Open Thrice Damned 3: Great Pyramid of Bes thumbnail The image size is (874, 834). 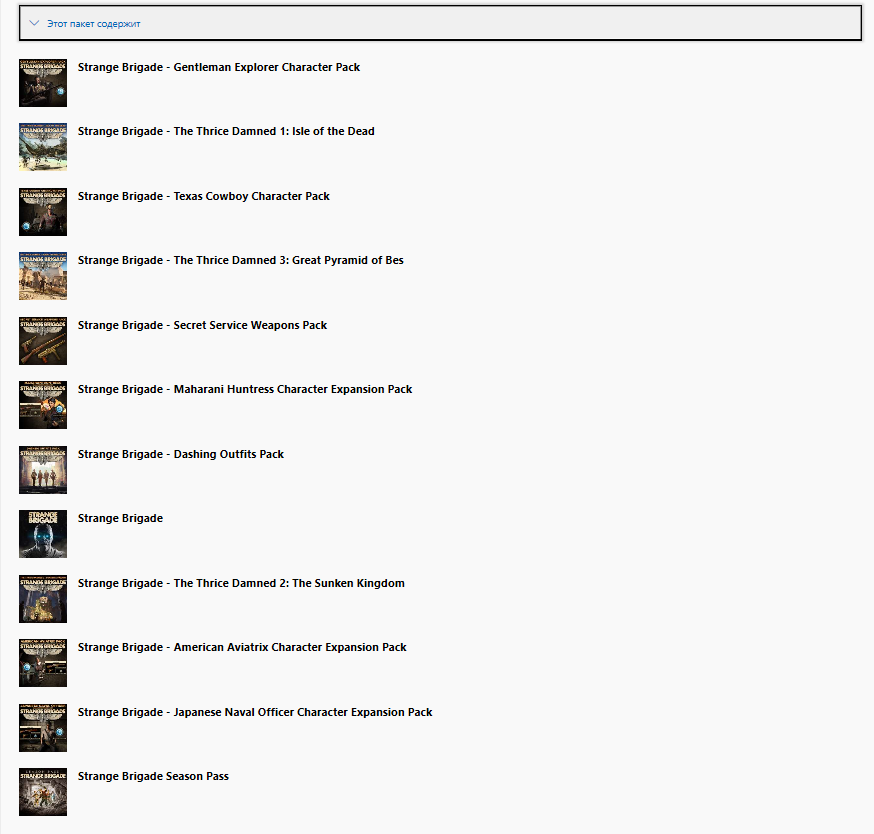coord(43,276)
